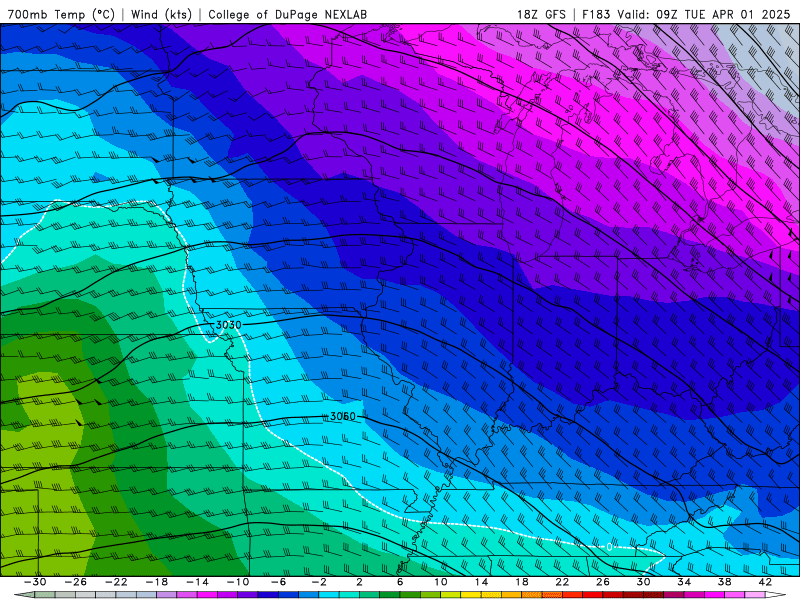800x600 pixels.
Task: Click the 6 color scale label
Action: pyautogui.click(x=400, y=582)
